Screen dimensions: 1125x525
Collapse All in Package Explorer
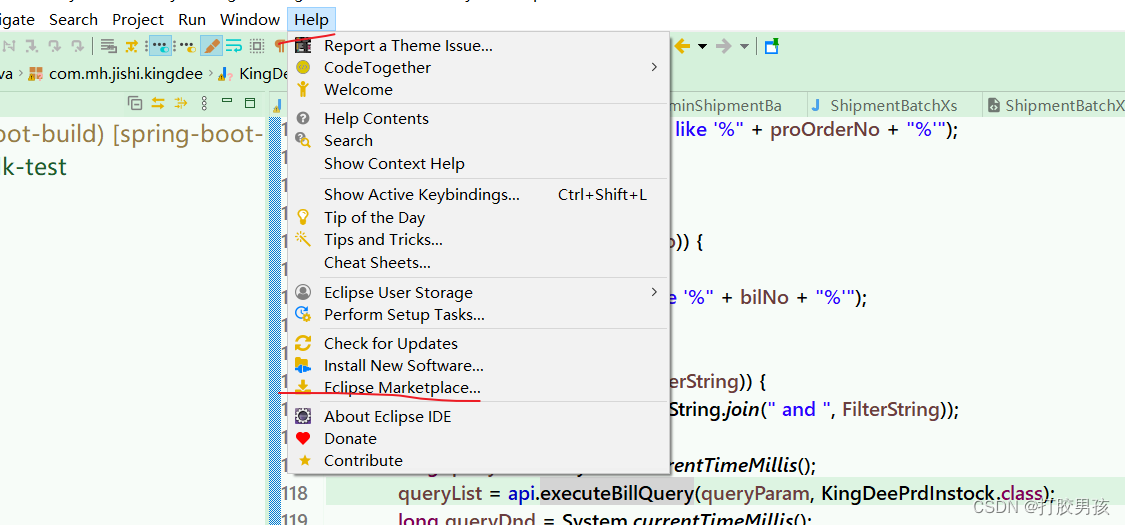[135, 103]
